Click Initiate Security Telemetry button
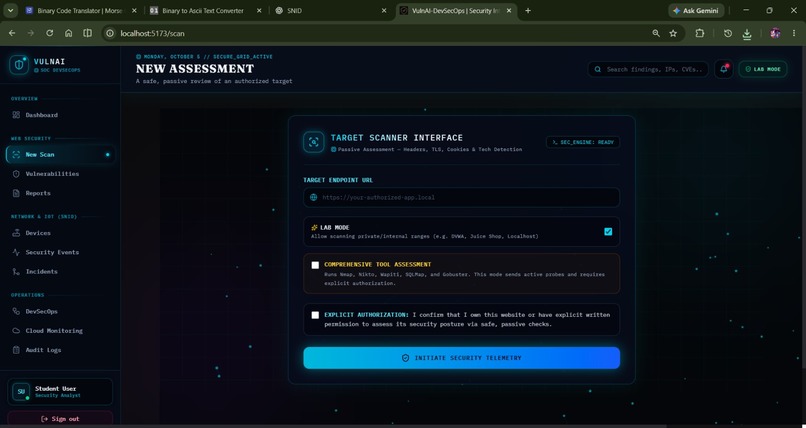This screenshot has height=428, width=806. coord(462,358)
